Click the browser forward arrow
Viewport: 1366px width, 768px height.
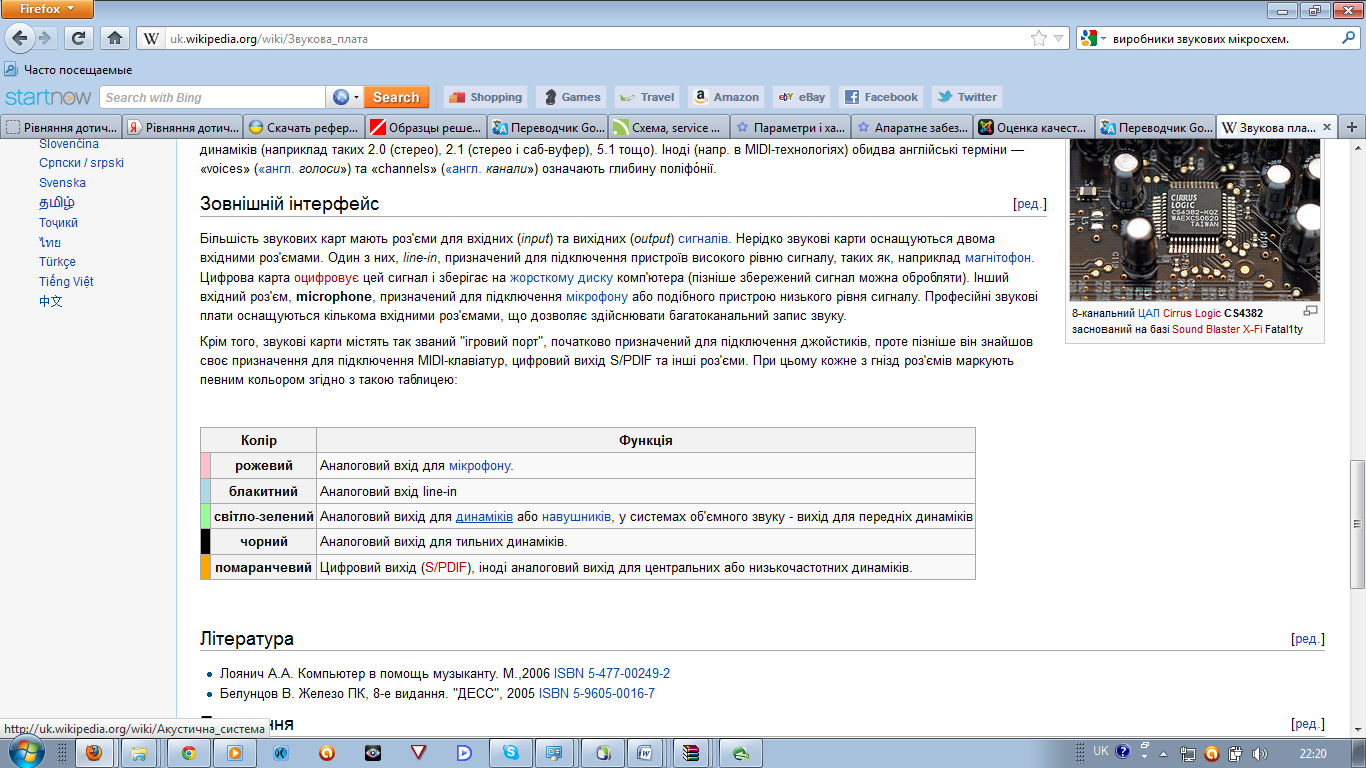point(45,38)
